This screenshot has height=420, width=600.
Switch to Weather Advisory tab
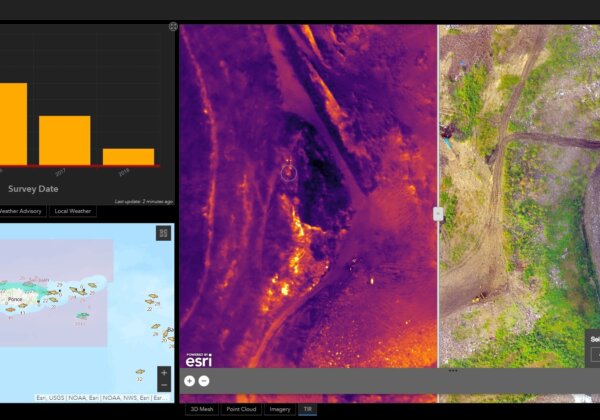[20, 210]
